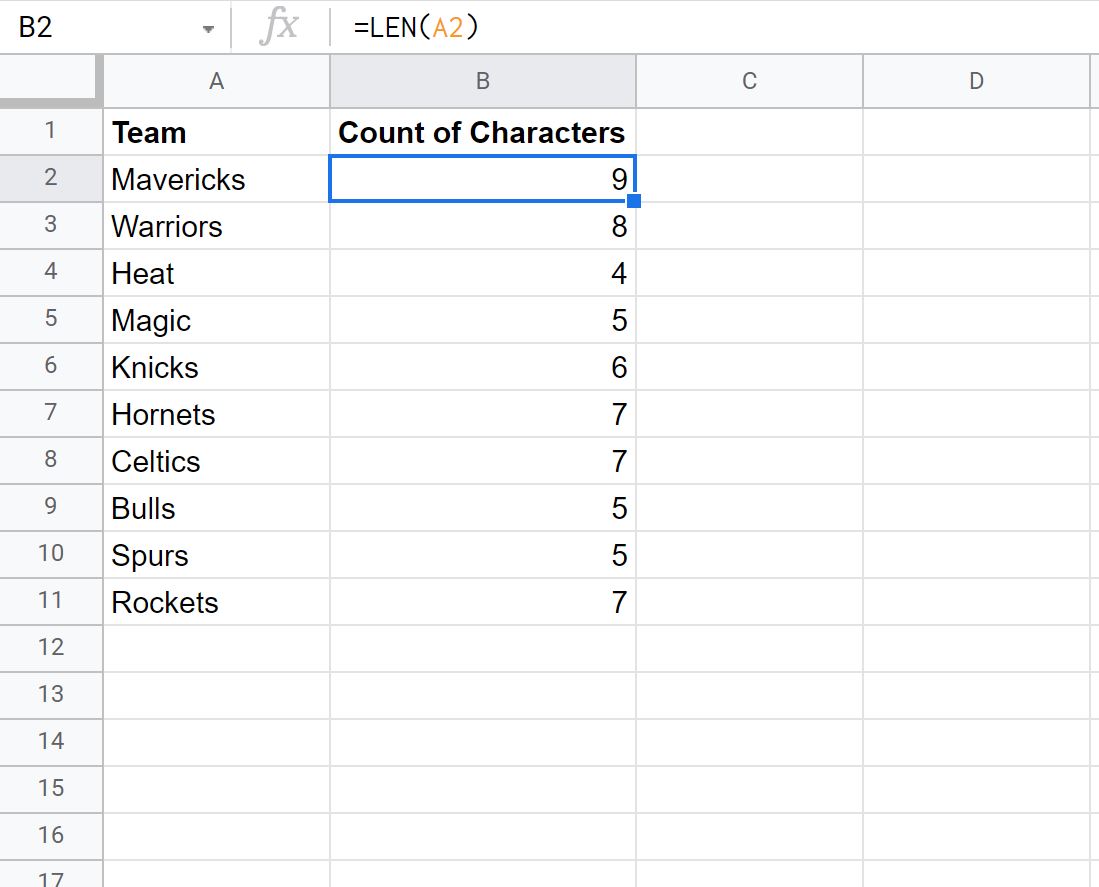This screenshot has height=887, width=1099.
Task: Select the character count for Knicks
Action: pyautogui.click(x=482, y=367)
